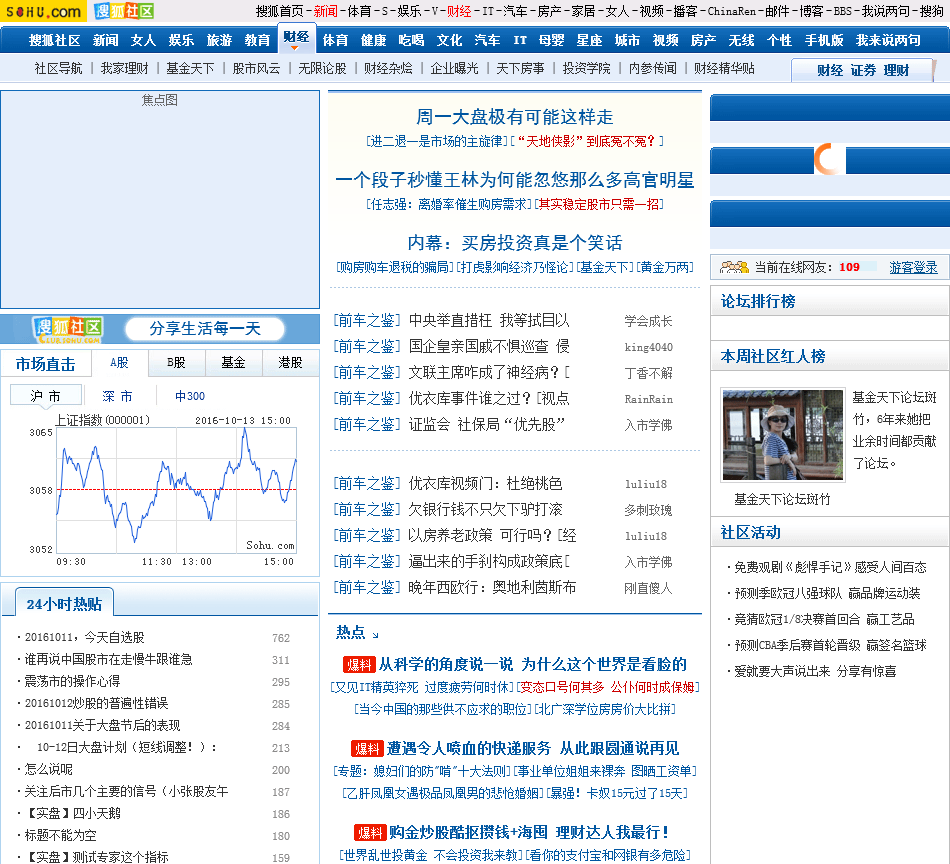
Task: Select the 沪市 chart tab
Action: tap(46, 396)
